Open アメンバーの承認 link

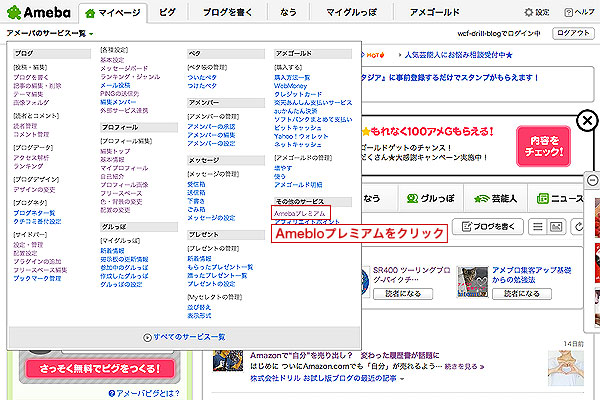pos(211,126)
